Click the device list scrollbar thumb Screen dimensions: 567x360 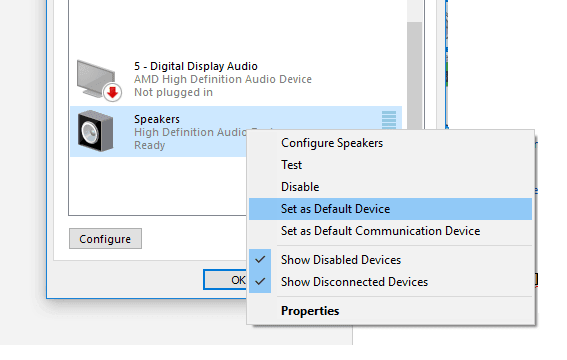pos(414,76)
